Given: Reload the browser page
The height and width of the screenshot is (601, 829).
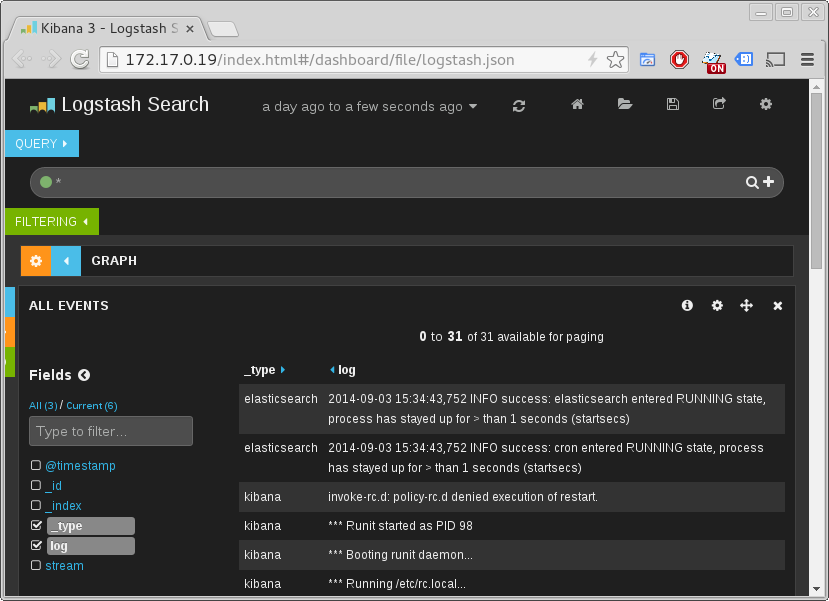Looking at the screenshot, I should (80, 59).
